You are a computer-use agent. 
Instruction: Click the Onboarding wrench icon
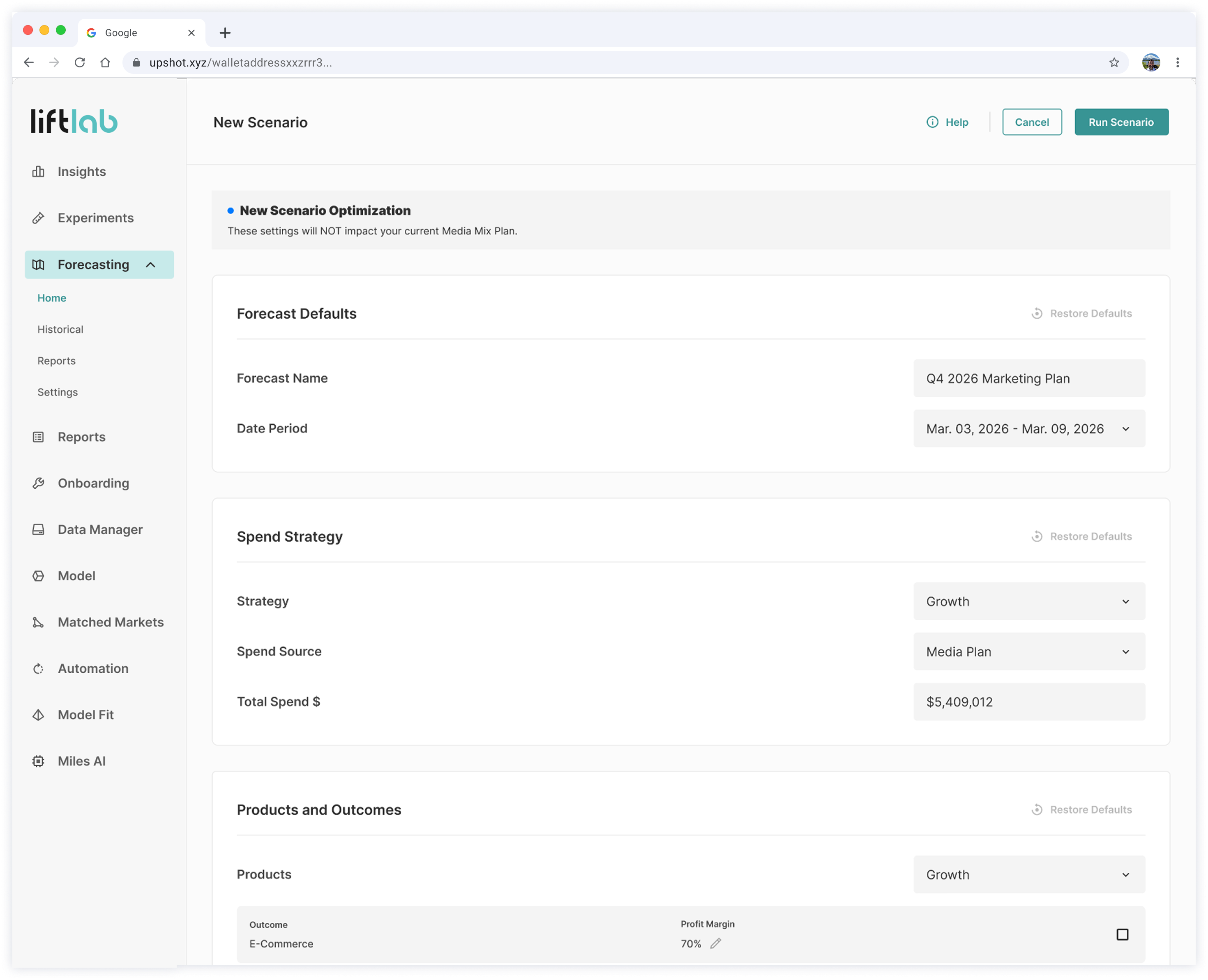click(x=38, y=483)
